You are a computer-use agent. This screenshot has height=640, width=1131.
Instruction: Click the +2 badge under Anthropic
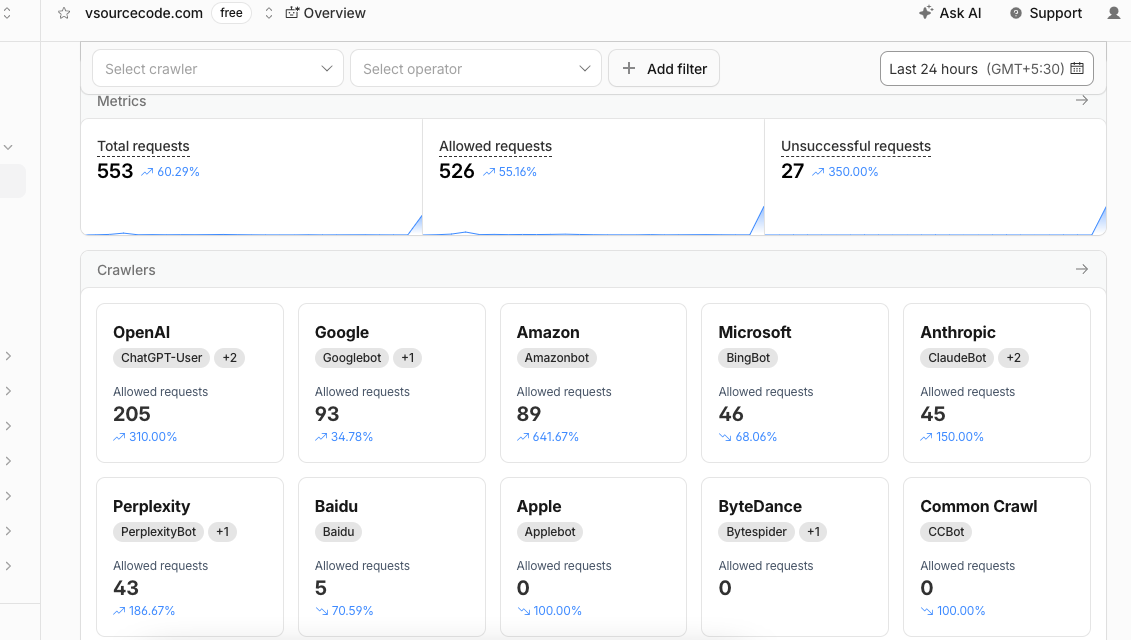(x=1013, y=358)
